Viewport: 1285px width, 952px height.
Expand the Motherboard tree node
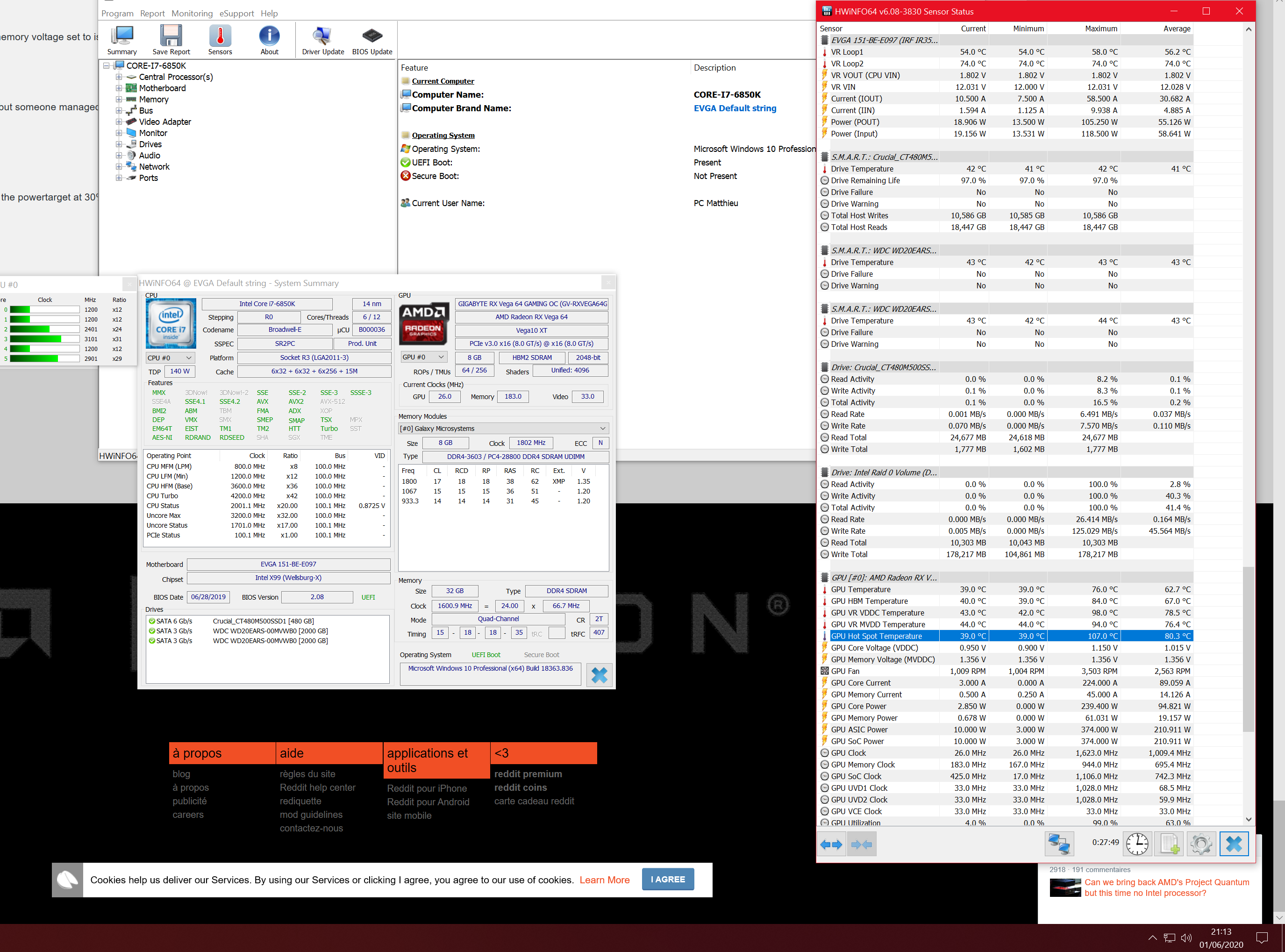pyautogui.click(x=119, y=88)
